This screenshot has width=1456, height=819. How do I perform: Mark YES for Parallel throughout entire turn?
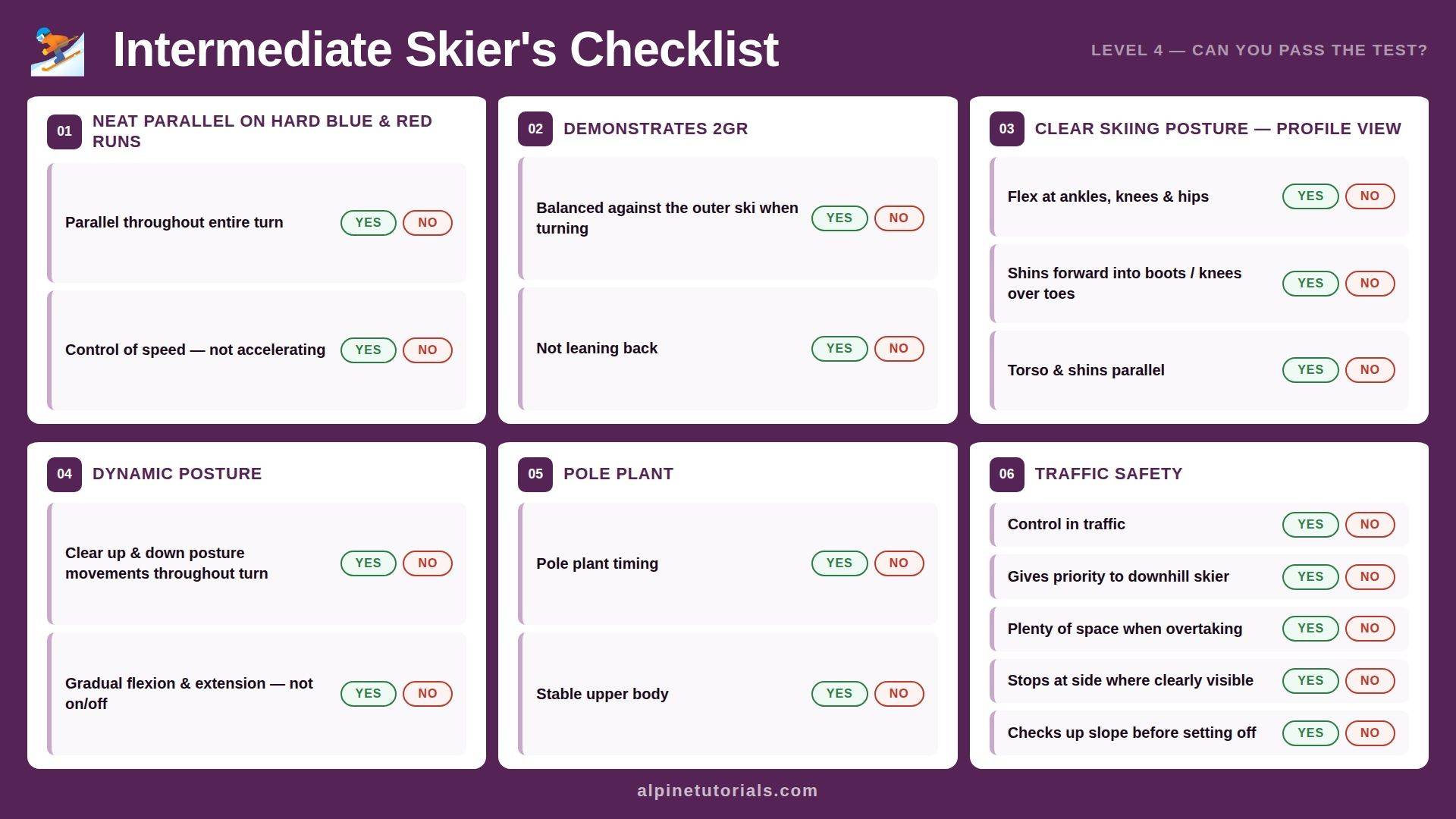pos(369,223)
